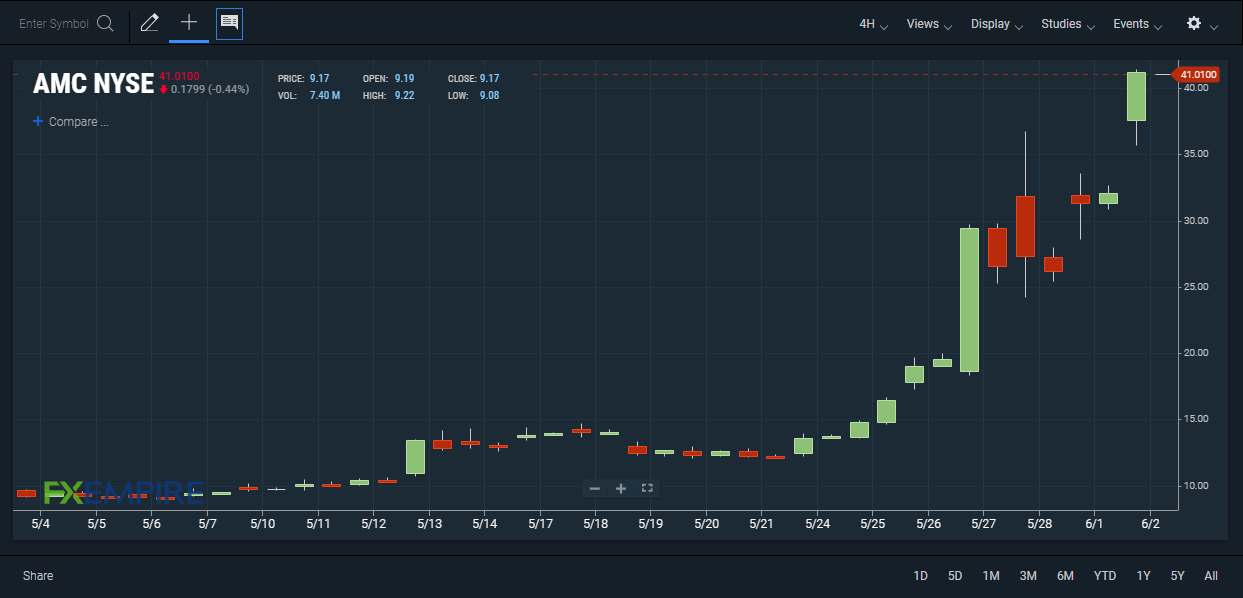
Task: Set chart range to 3M
Action: [1028, 576]
